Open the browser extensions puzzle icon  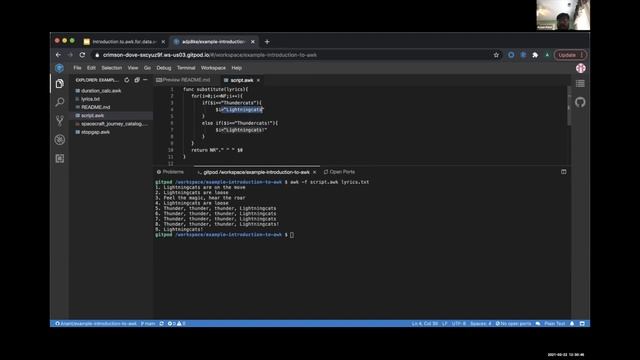pyautogui.click(x=535, y=55)
